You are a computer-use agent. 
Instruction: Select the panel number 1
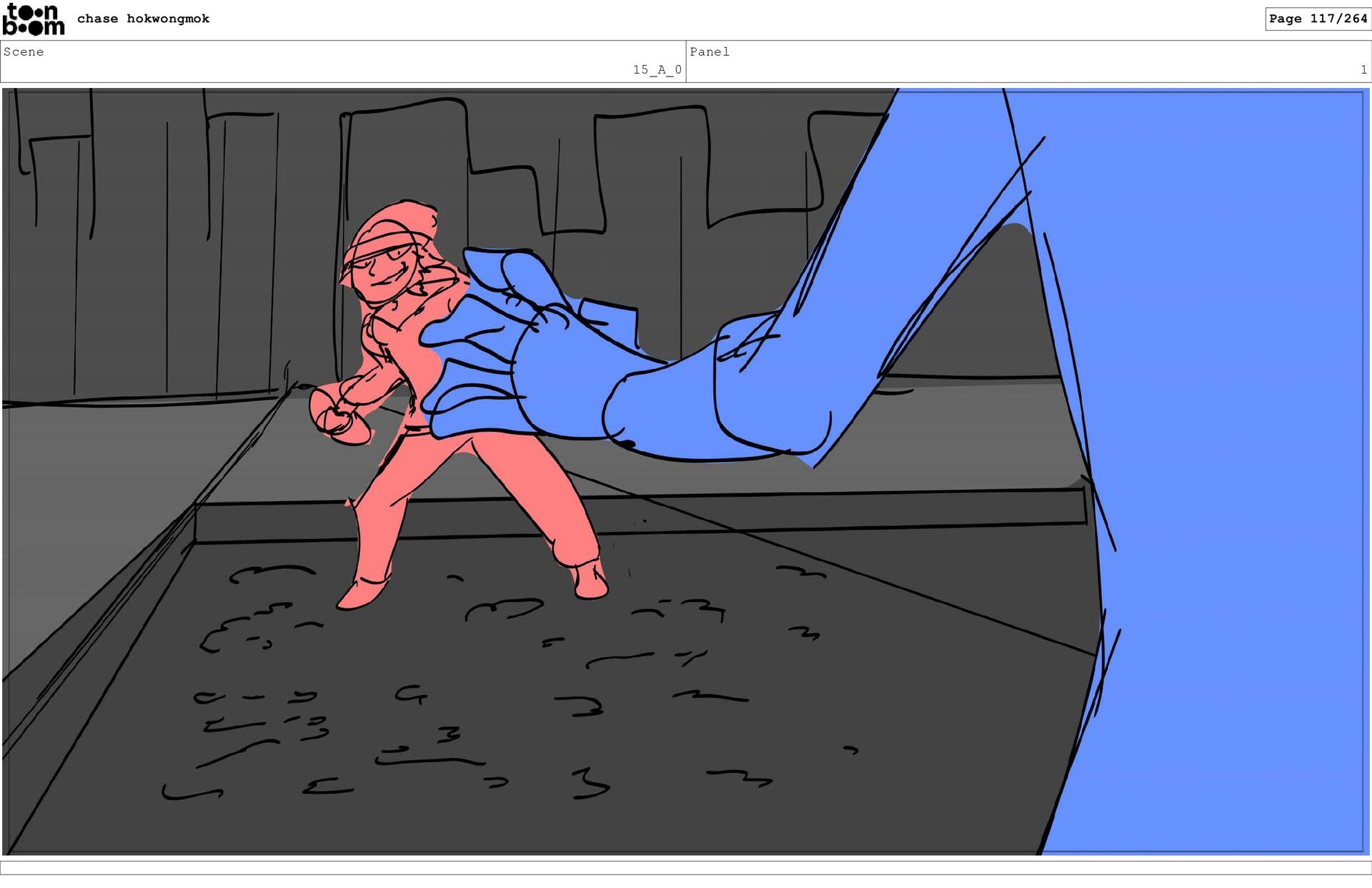click(1363, 69)
